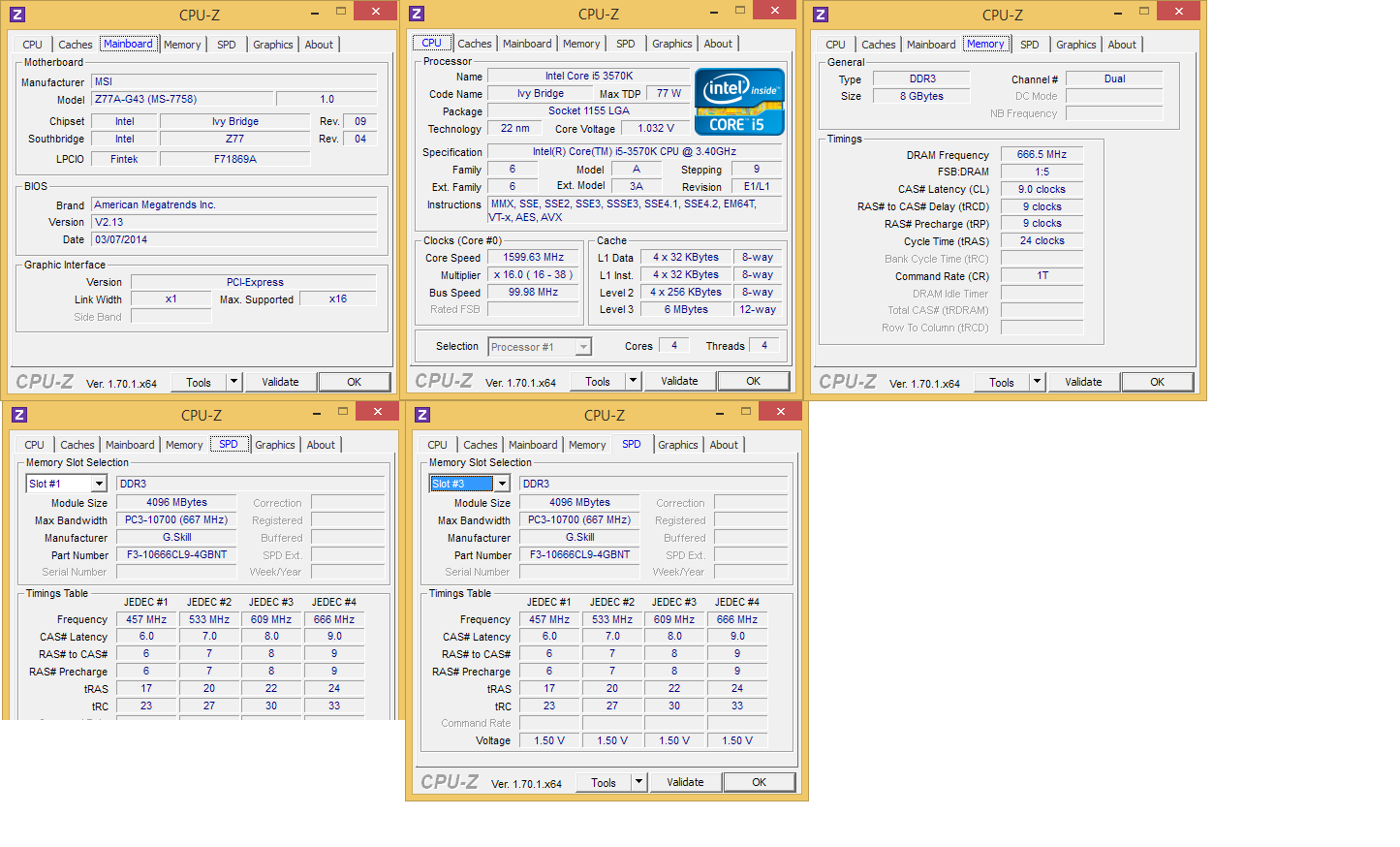The height and width of the screenshot is (847, 1400).
Task: Click the Z77A-G43 (MS-7758) model field
Action: click(181, 99)
